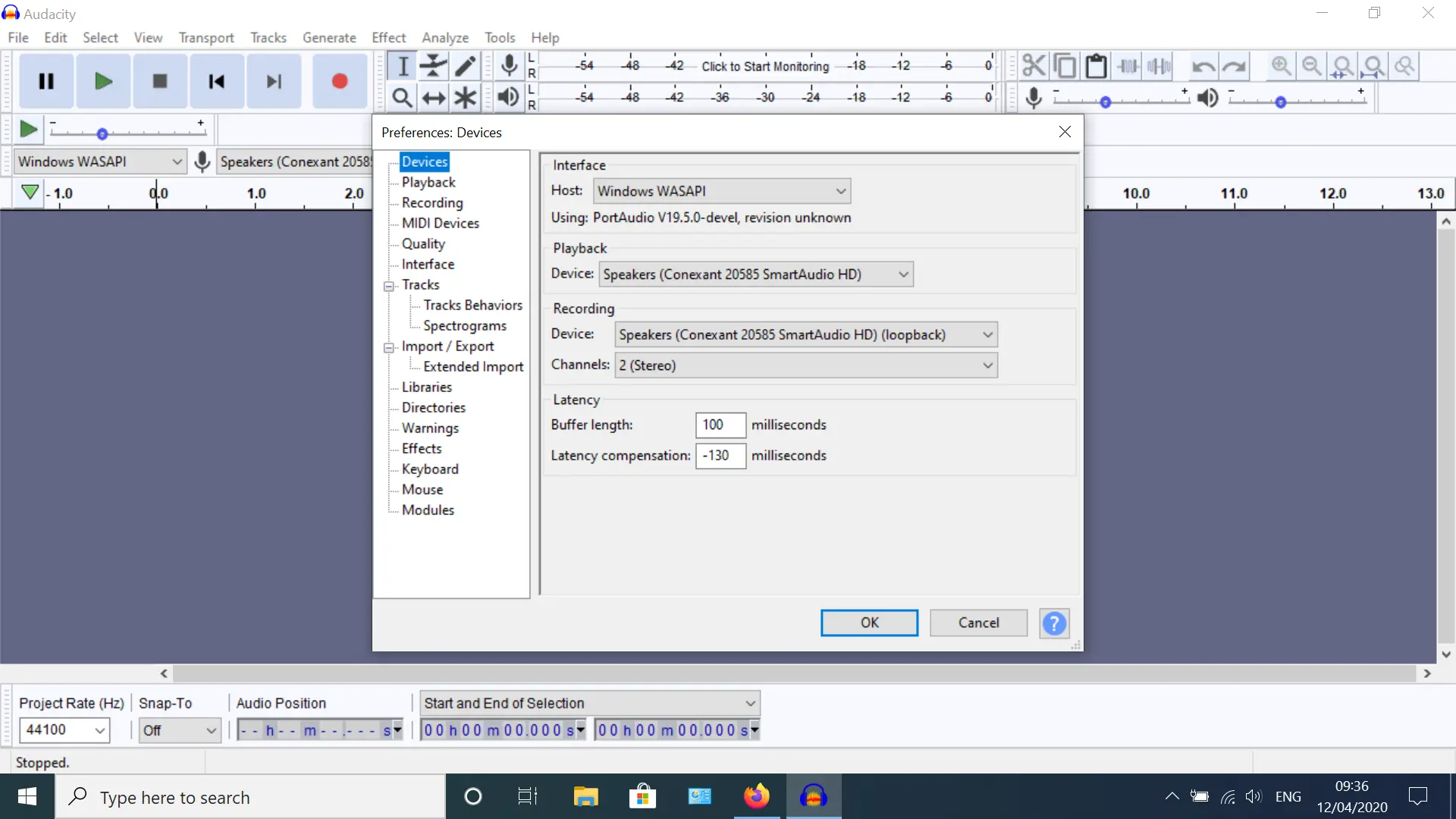Collapse the Import / Export tree node
The width and height of the screenshot is (1456, 819).
click(x=389, y=347)
